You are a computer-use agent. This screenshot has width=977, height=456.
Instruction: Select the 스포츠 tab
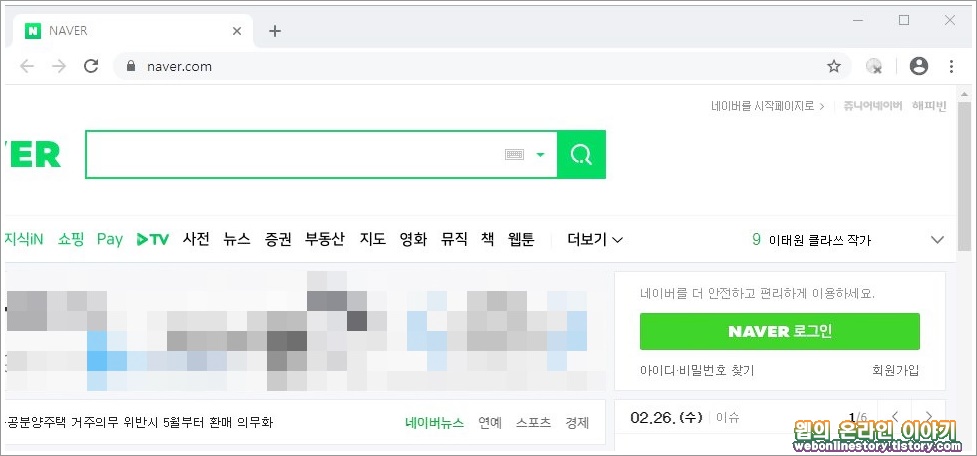[x=533, y=423]
